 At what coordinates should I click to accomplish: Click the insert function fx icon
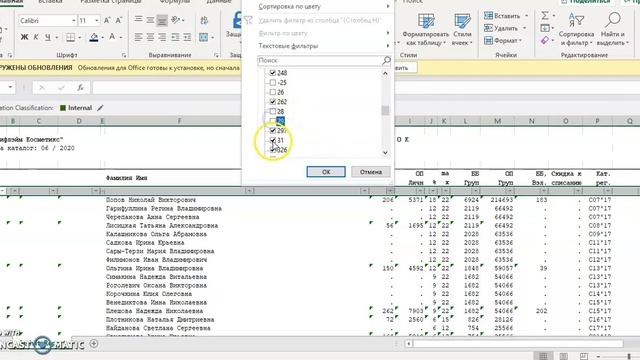tap(80, 87)
